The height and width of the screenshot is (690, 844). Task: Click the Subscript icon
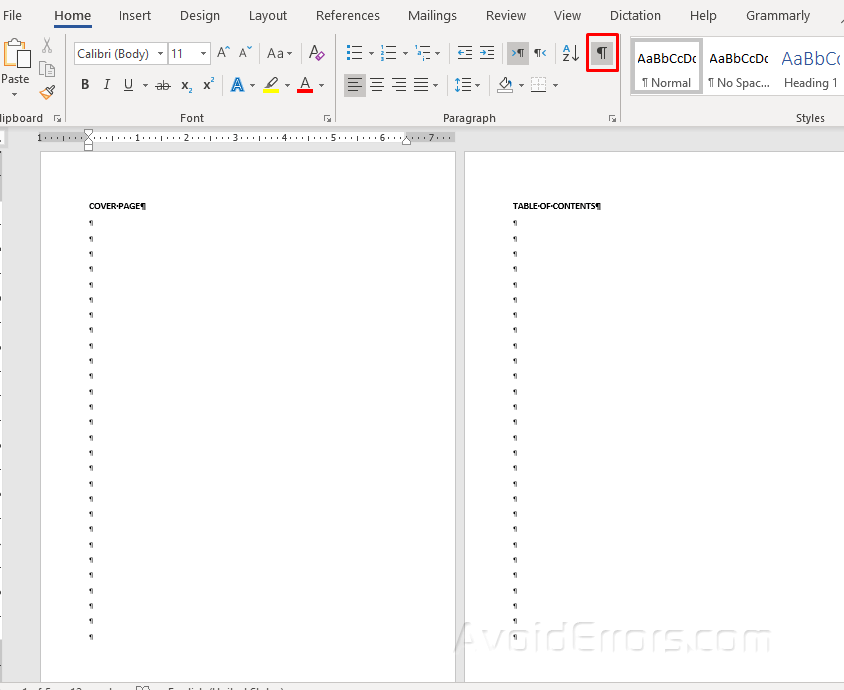[186, 85]
